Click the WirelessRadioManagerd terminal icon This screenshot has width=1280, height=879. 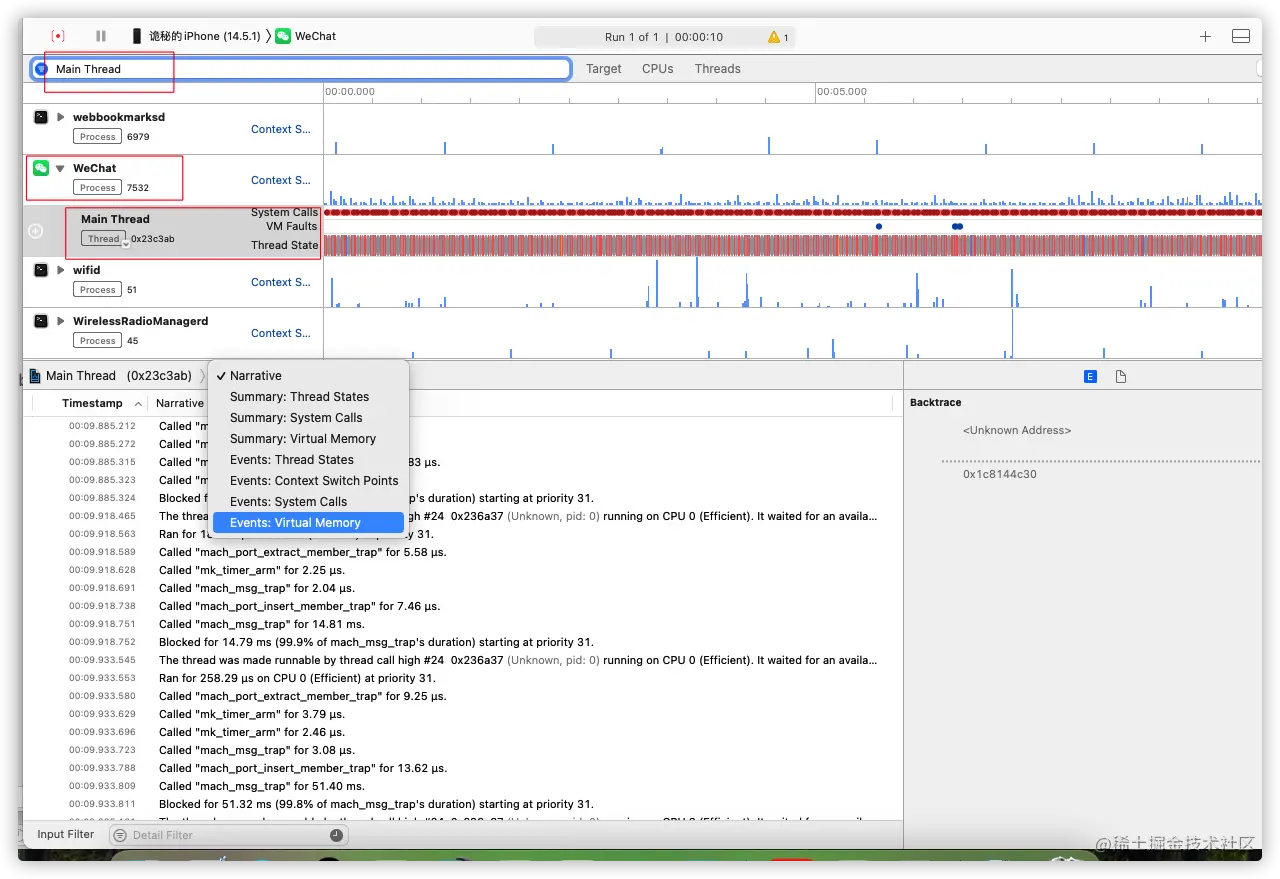[x=41, y=321]
